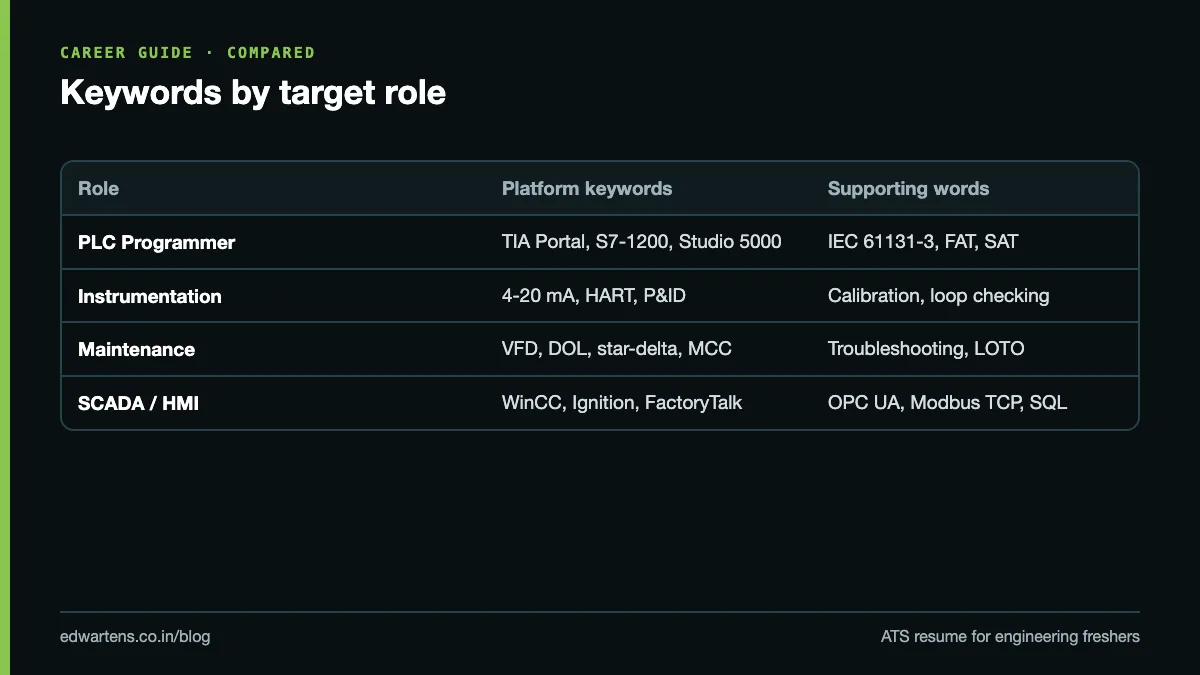Select the 'Maintenance' row label

[137, 350]
